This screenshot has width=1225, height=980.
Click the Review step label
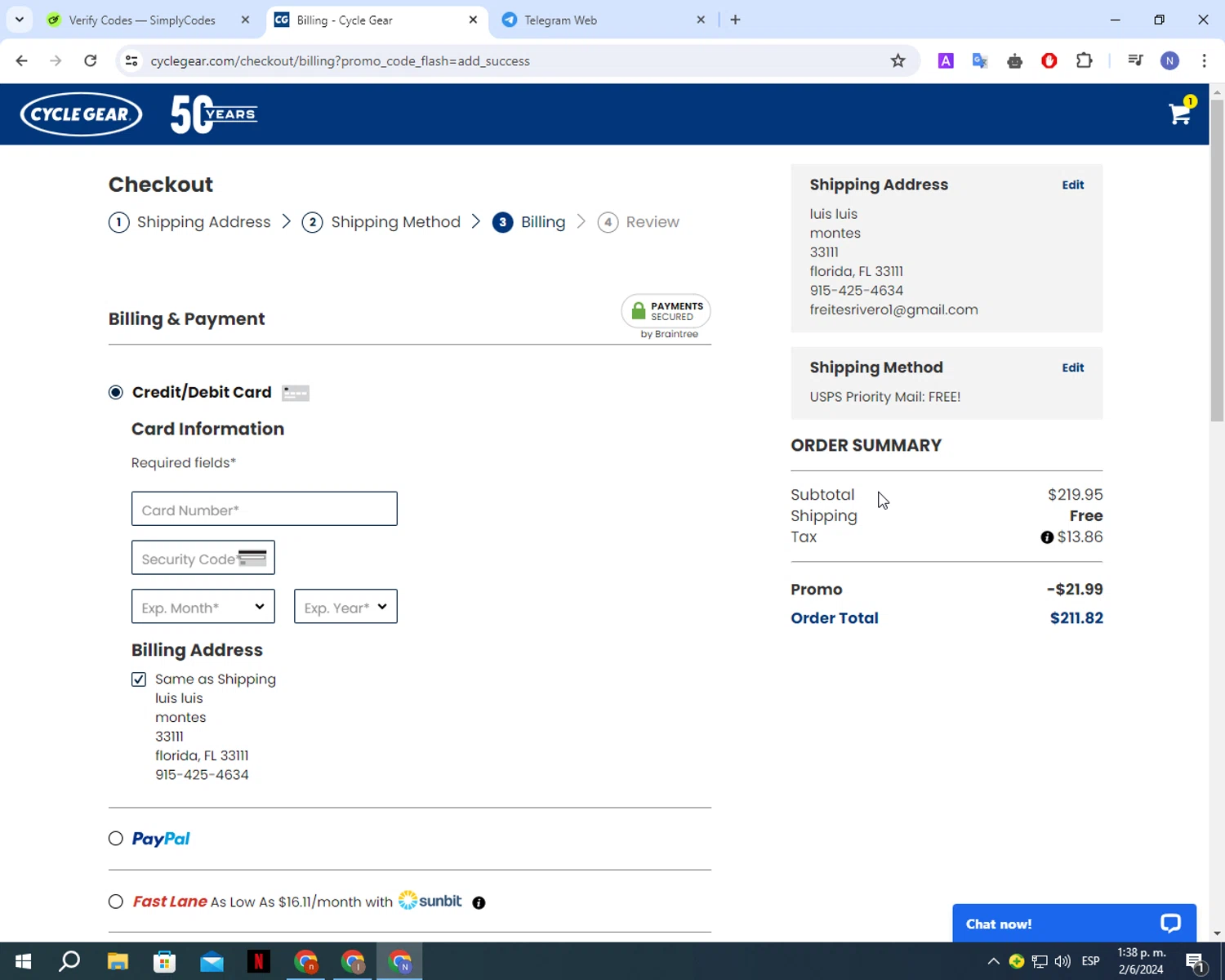point(653,222)
